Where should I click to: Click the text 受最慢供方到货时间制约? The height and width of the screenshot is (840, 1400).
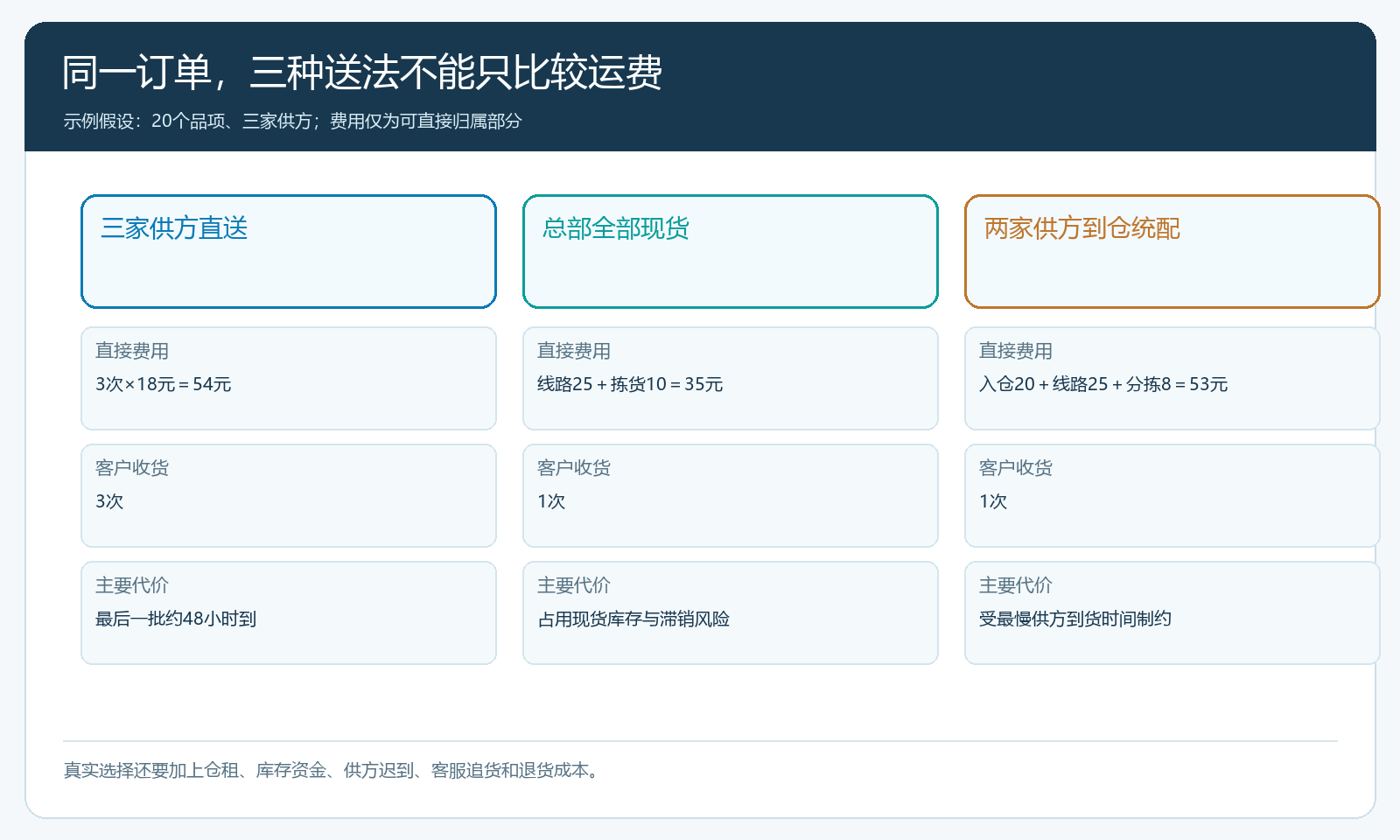(1075, 619)
